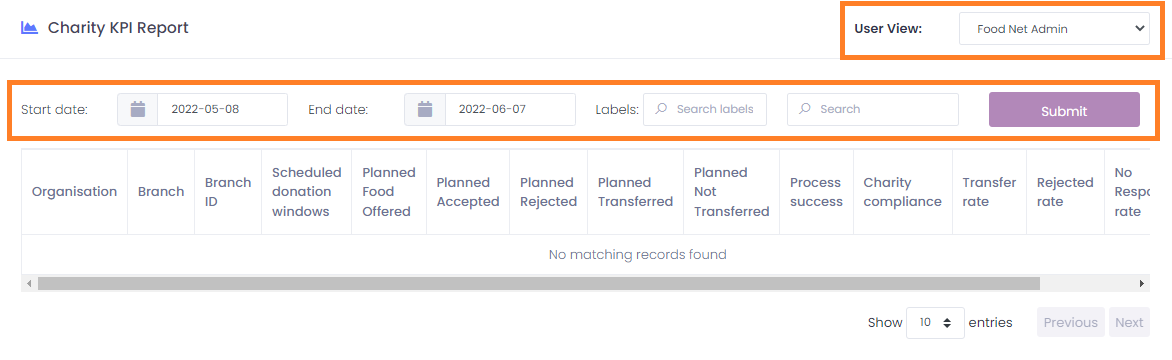
Task: Open the End date calendar icon
Action: (425, 109)
